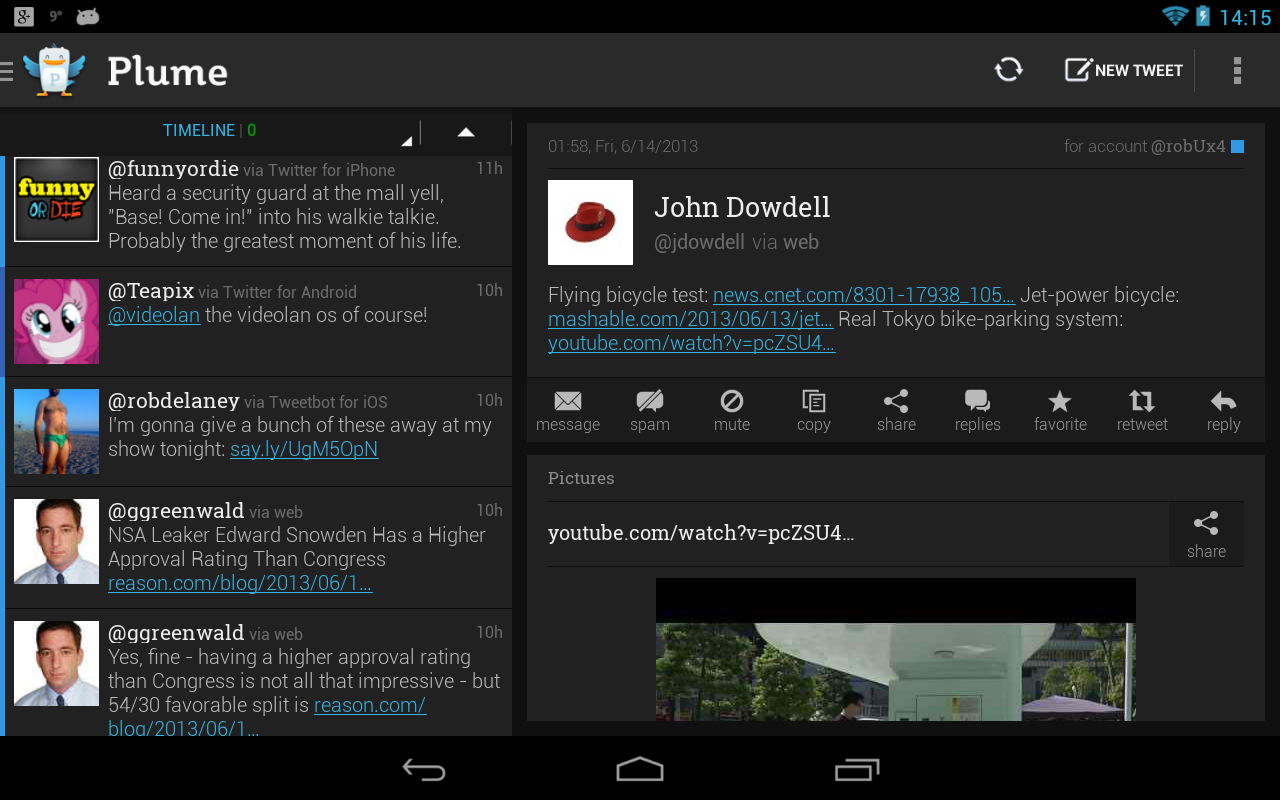Screen dimensions: 1280x800
Task: Open the youtube.com/watch link in tweet text
Action: point(692,343)
